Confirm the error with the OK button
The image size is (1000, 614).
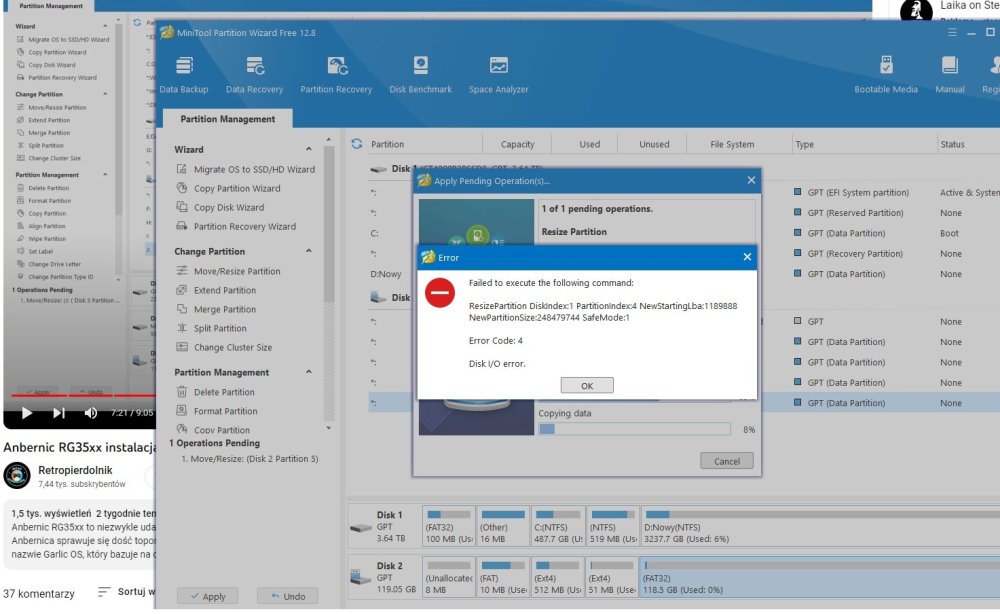click(x=587, y=386)
